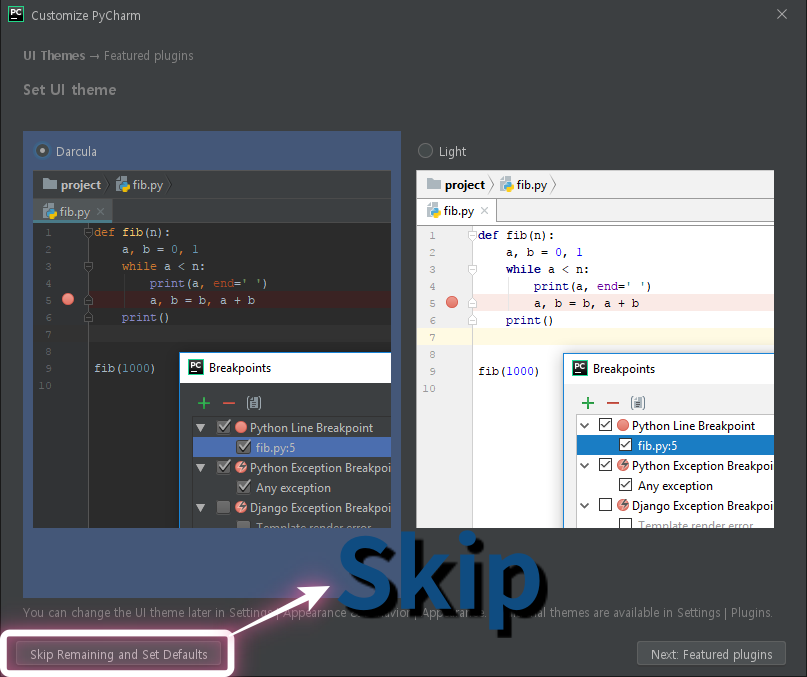This screenshot has width=807, height=677.
Task: Click the Featured plugins breadcrumb step
Action: [149, 56]
